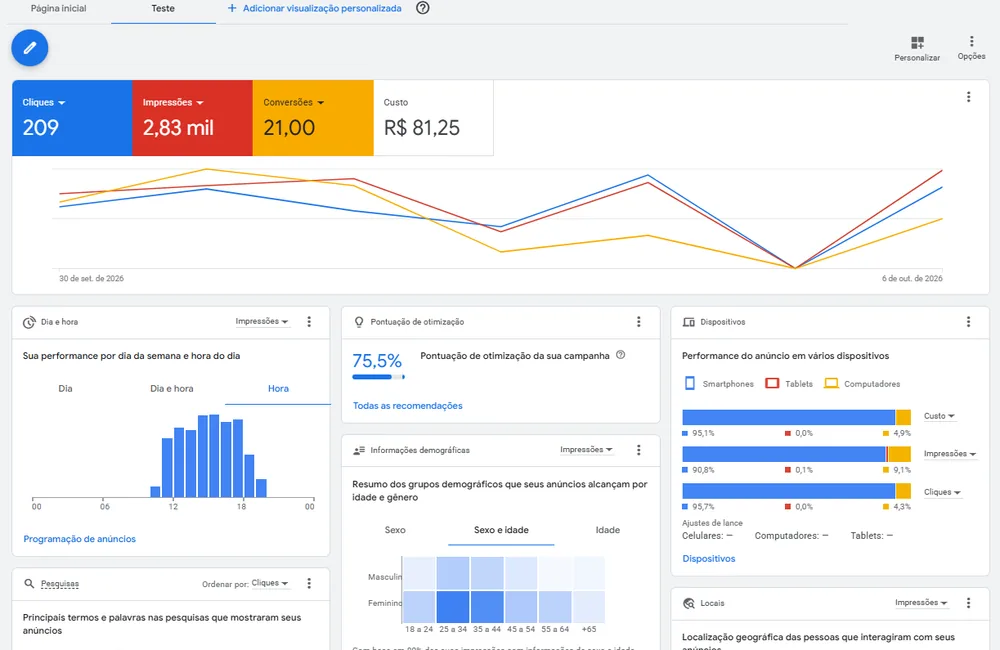Click the optimization lightbulb icon
1000x650 pixels.
(x=359, y=322)
